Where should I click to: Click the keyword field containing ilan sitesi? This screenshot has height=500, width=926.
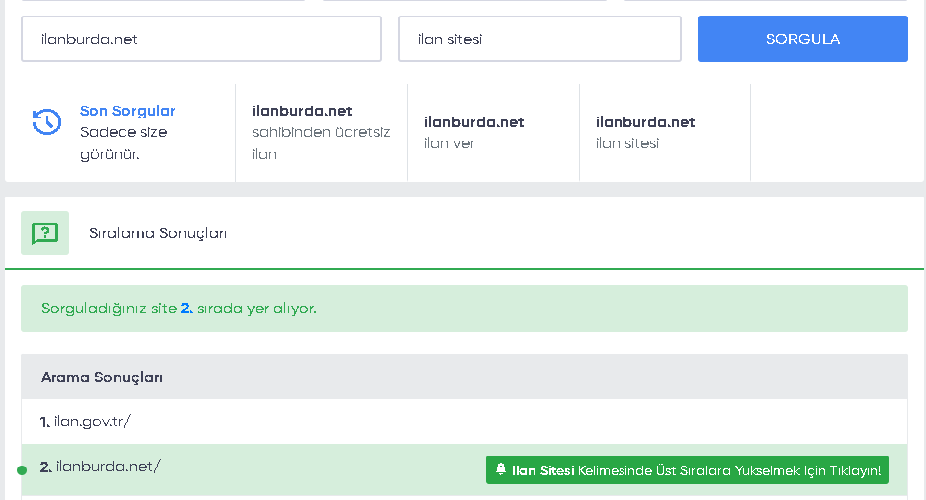540,39
